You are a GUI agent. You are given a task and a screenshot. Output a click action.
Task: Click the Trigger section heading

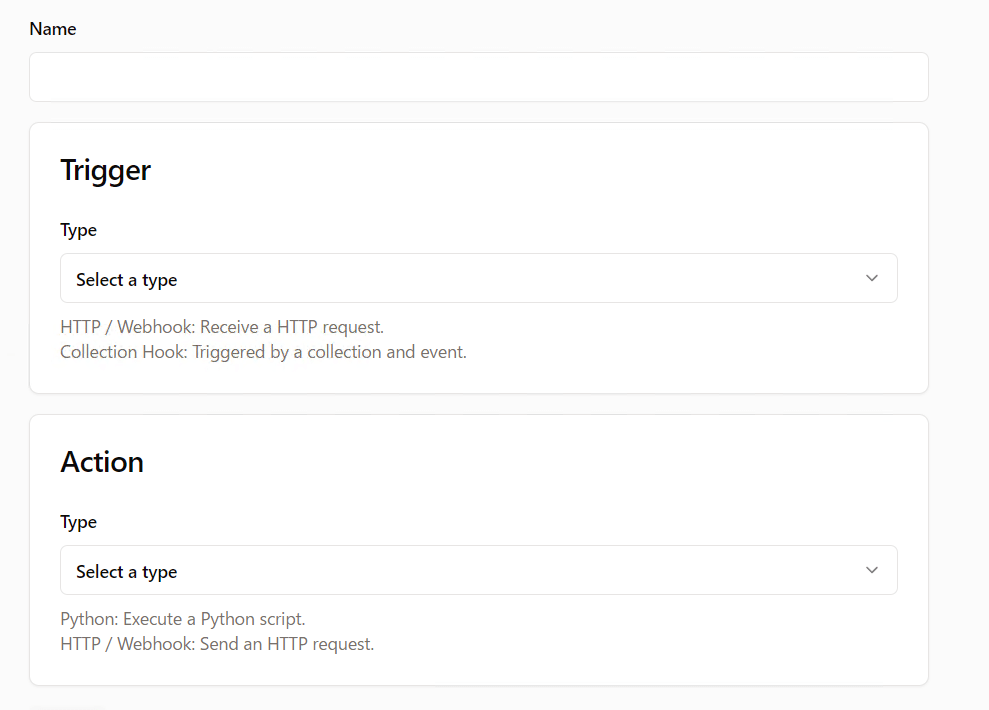point(105,170)
